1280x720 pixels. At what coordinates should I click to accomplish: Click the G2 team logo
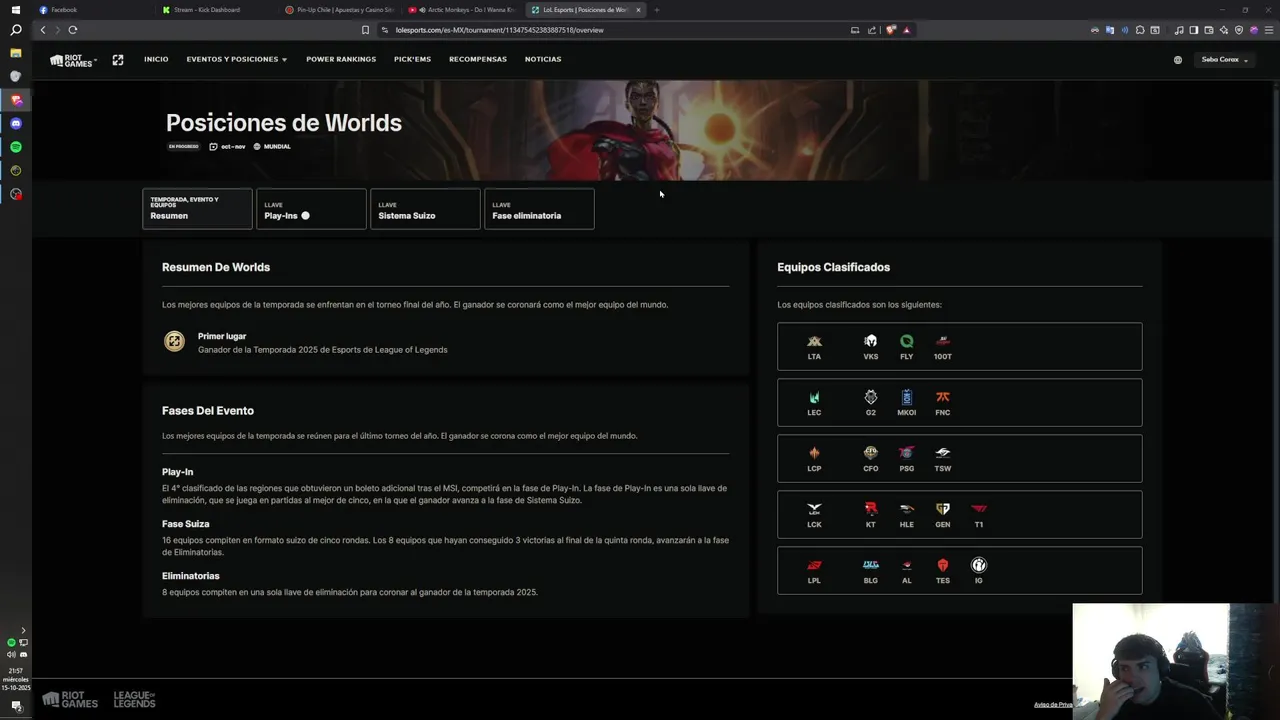870,397
